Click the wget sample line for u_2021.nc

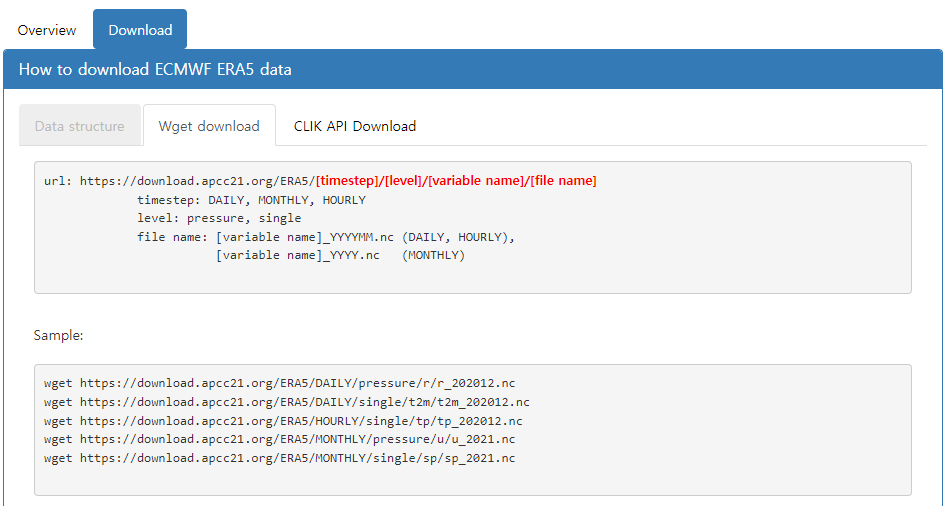point(280,439)
